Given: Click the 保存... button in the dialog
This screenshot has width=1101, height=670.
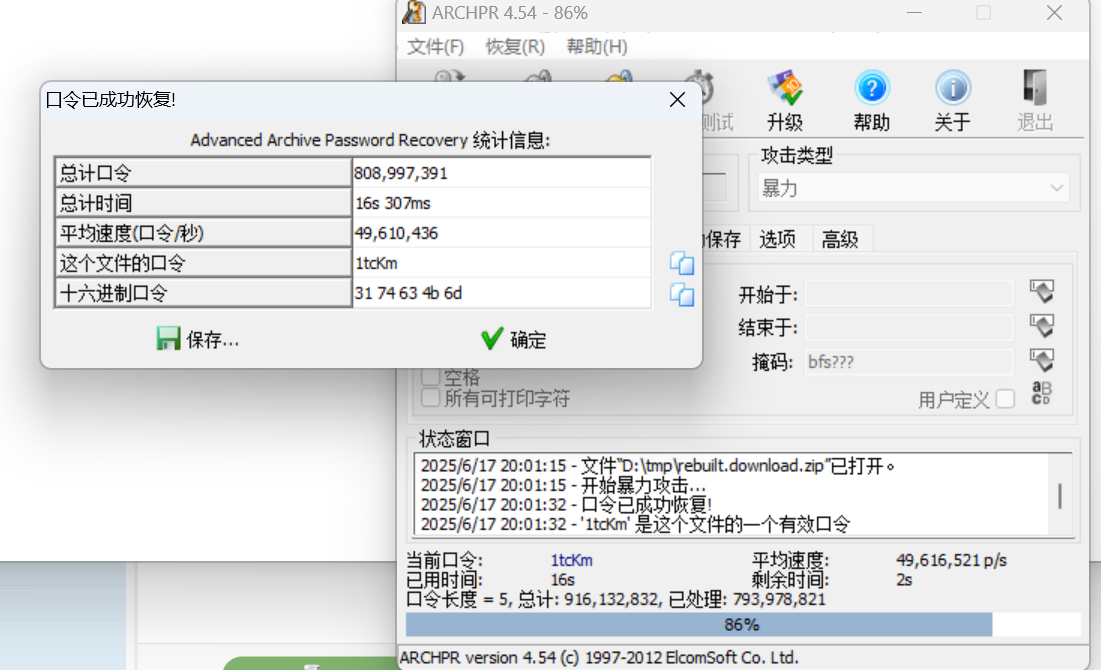Looking at the screenshot, I should click(197, 340).
